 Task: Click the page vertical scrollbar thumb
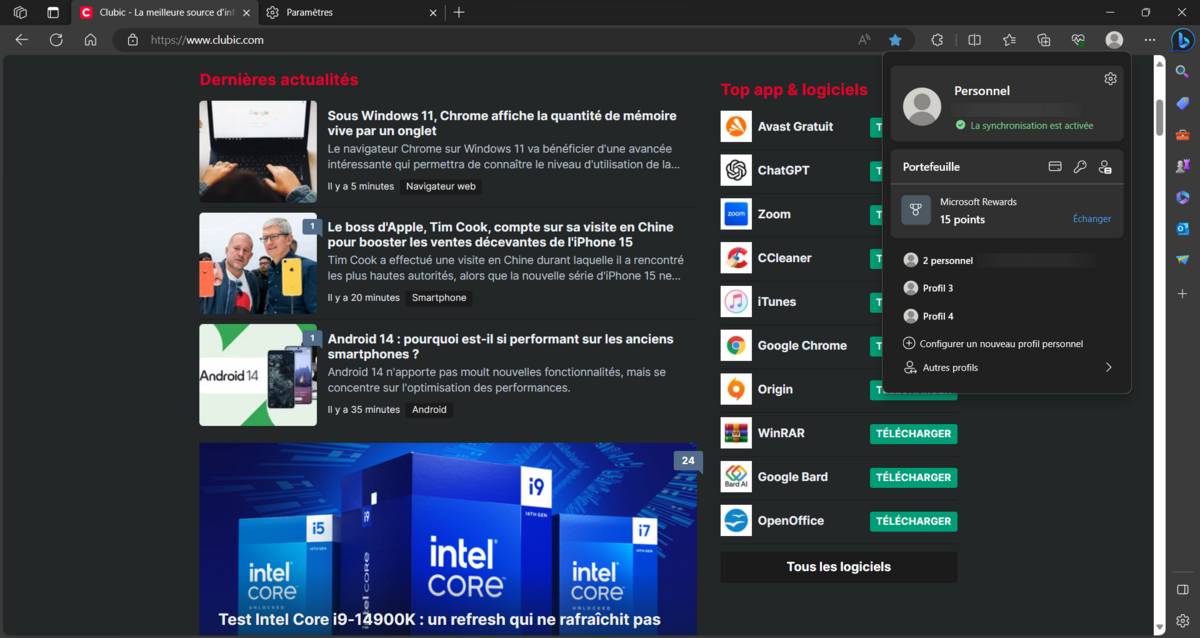pyautogui.click(x=1159, y=116)
